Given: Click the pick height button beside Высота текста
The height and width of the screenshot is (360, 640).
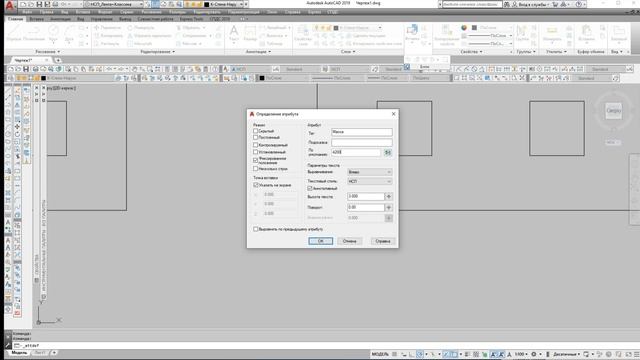Looking at the screenshot, I should pyautogui.click(x=389, y=196).
